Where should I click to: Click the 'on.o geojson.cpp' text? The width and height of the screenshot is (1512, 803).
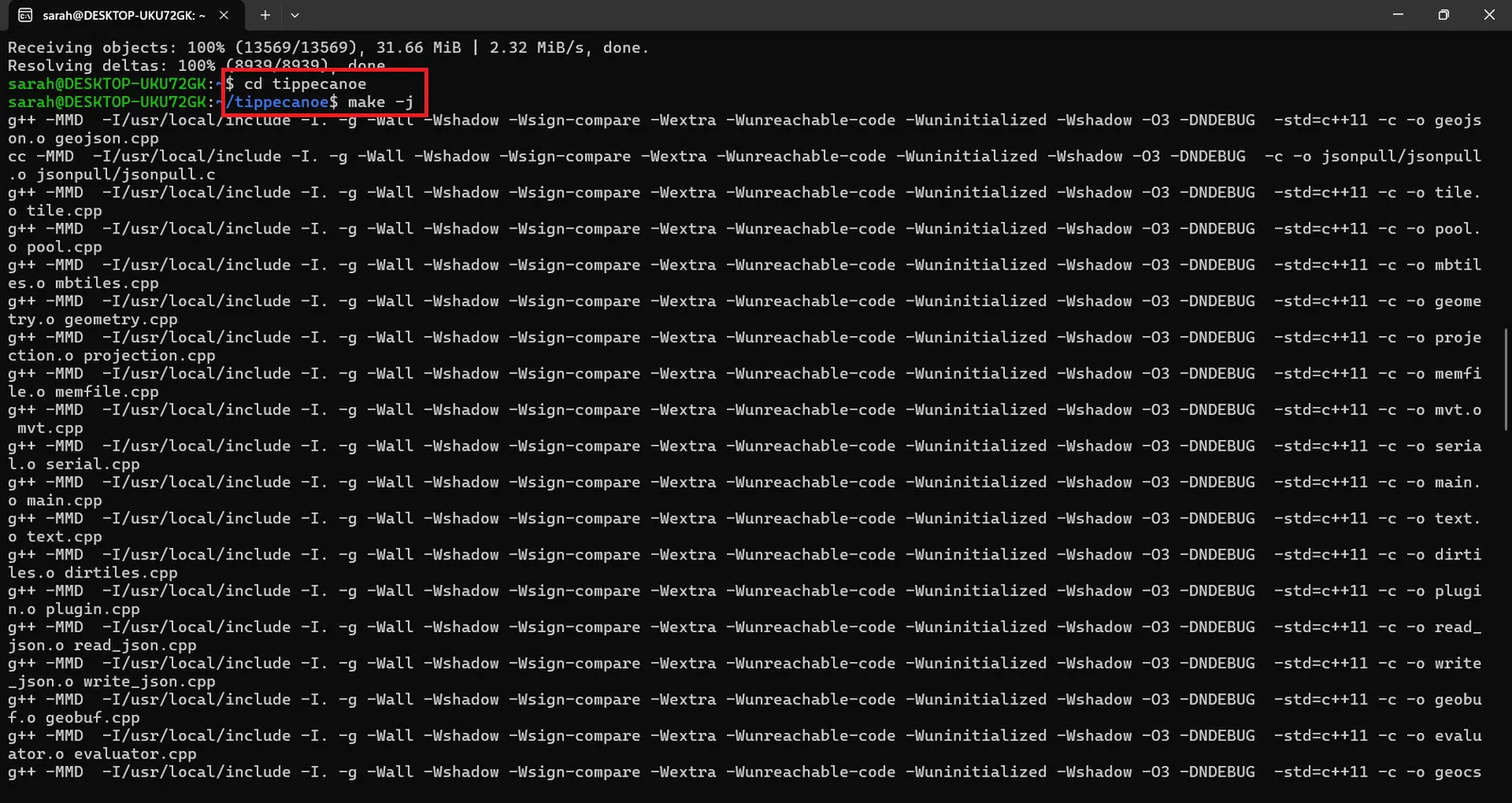(x=83, y=139)
